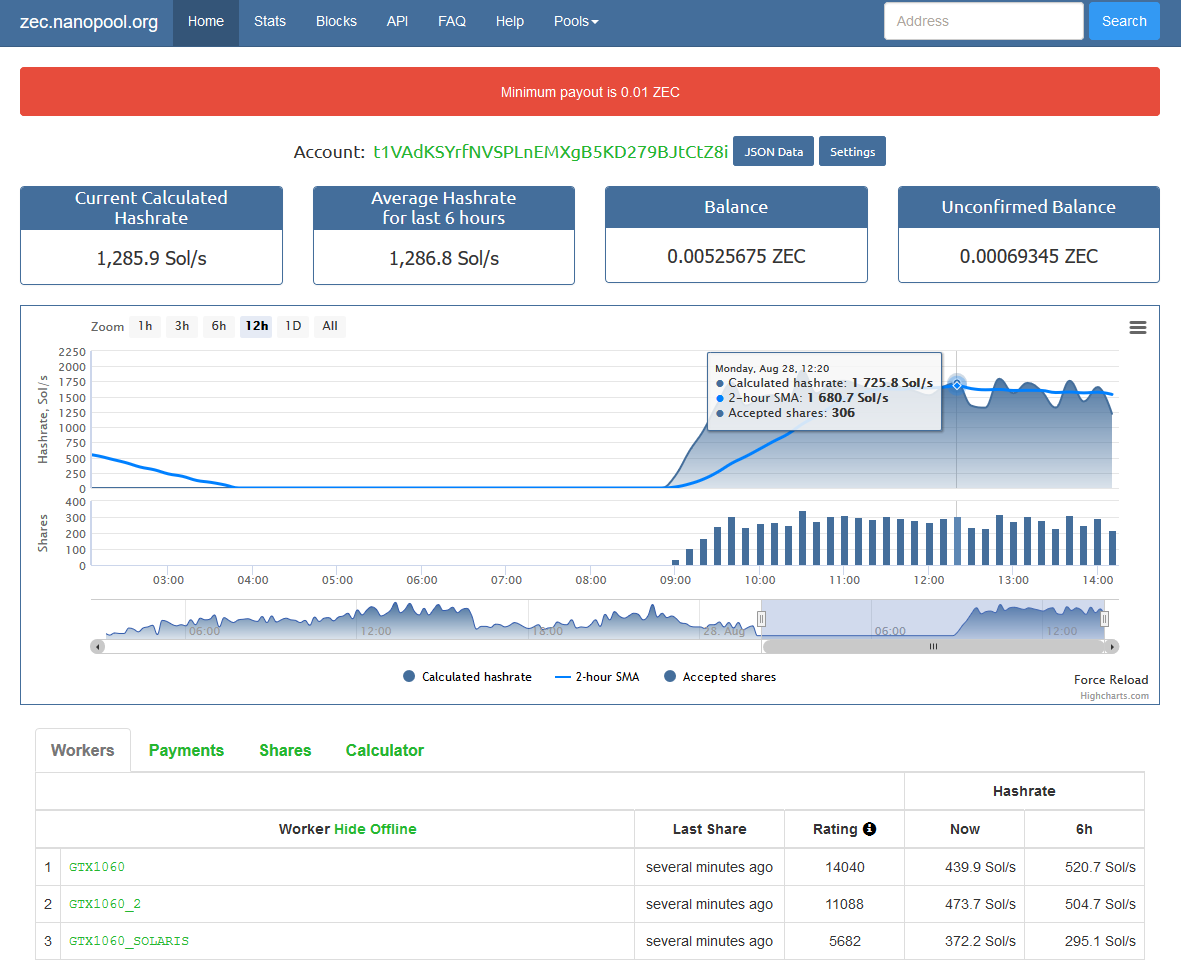
Task: Click the Unconfirmed Balance value 0.00069345 ZEC
Action: [x=1028, y=256]
